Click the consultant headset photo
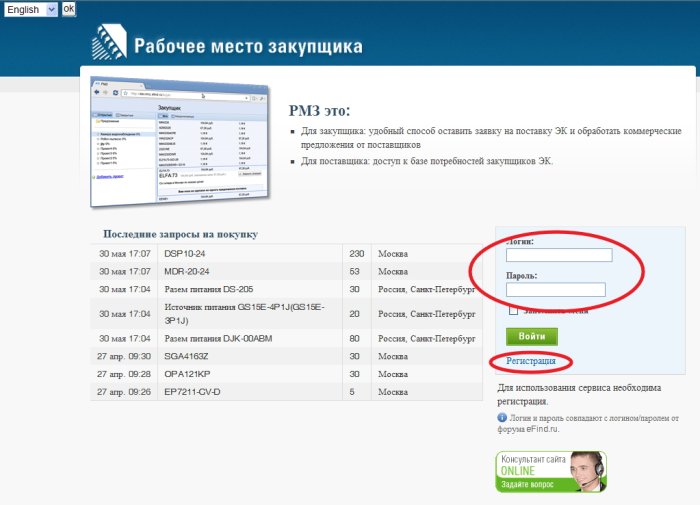 (587, 470)
